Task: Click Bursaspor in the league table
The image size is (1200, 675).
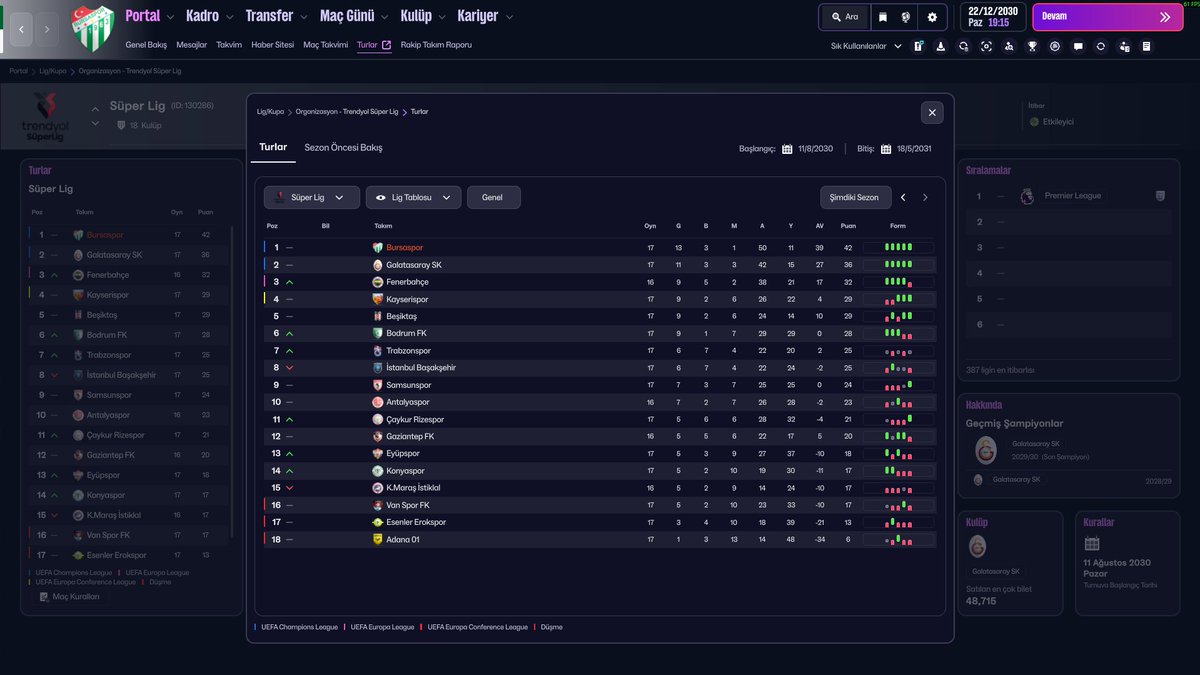Action: pyautogui.click(x=405, y=248)
